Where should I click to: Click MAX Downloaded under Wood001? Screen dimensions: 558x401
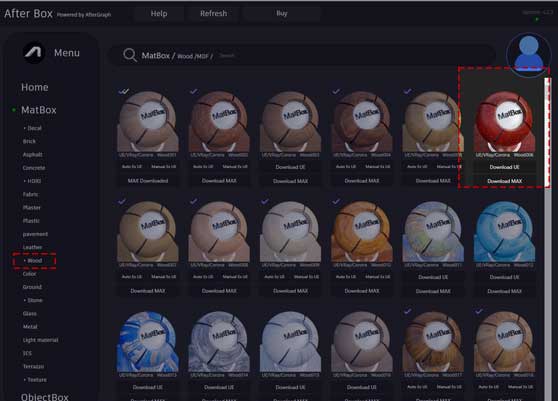tap(148, 181)
